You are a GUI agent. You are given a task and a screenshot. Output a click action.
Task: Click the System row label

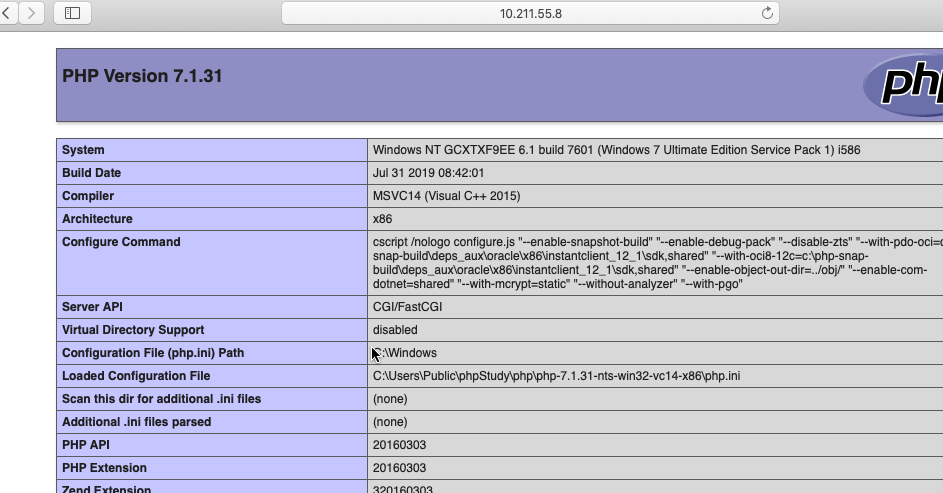pos(83,150)
